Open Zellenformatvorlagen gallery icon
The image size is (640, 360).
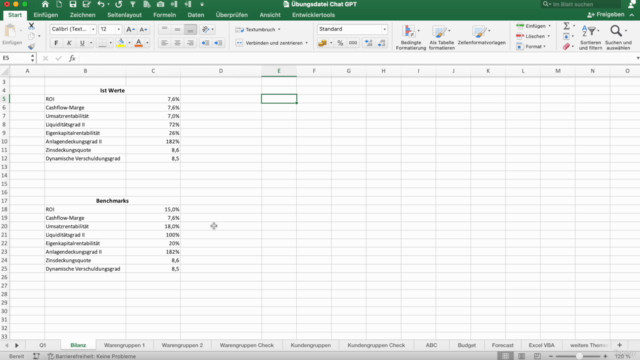(x=479, y=31)
